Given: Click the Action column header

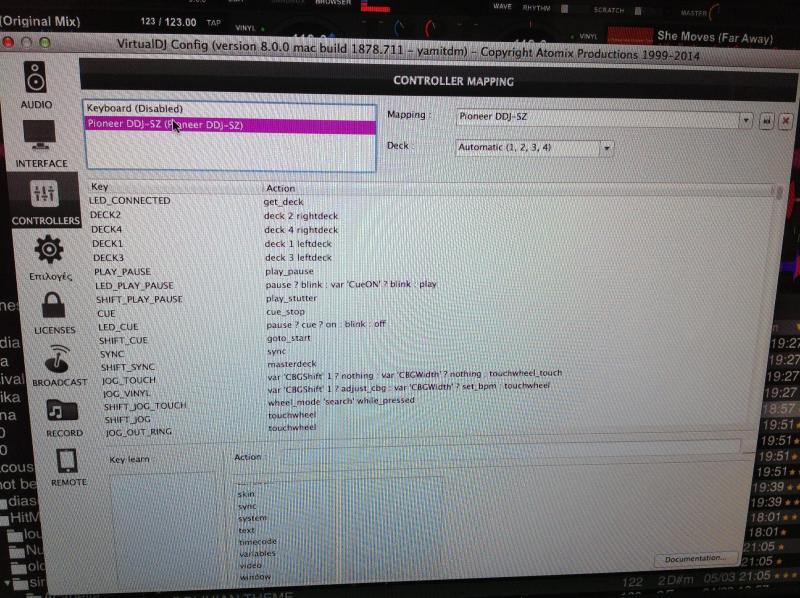Looking at the screenshot, I should (x=280, y=188).
